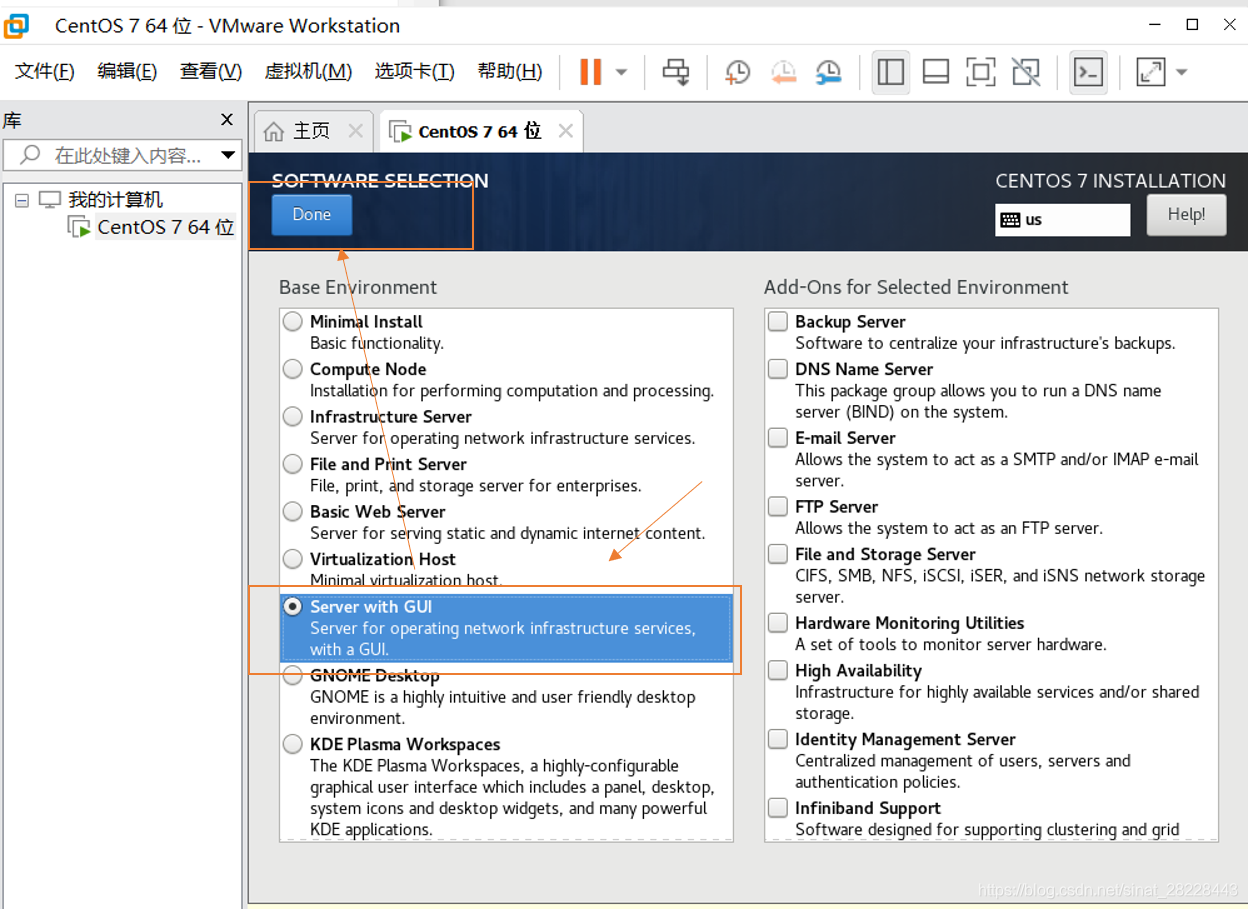Enable High Availability checkbox
1248x909 pixels.
pyautogui.click(x=778, y=670)
